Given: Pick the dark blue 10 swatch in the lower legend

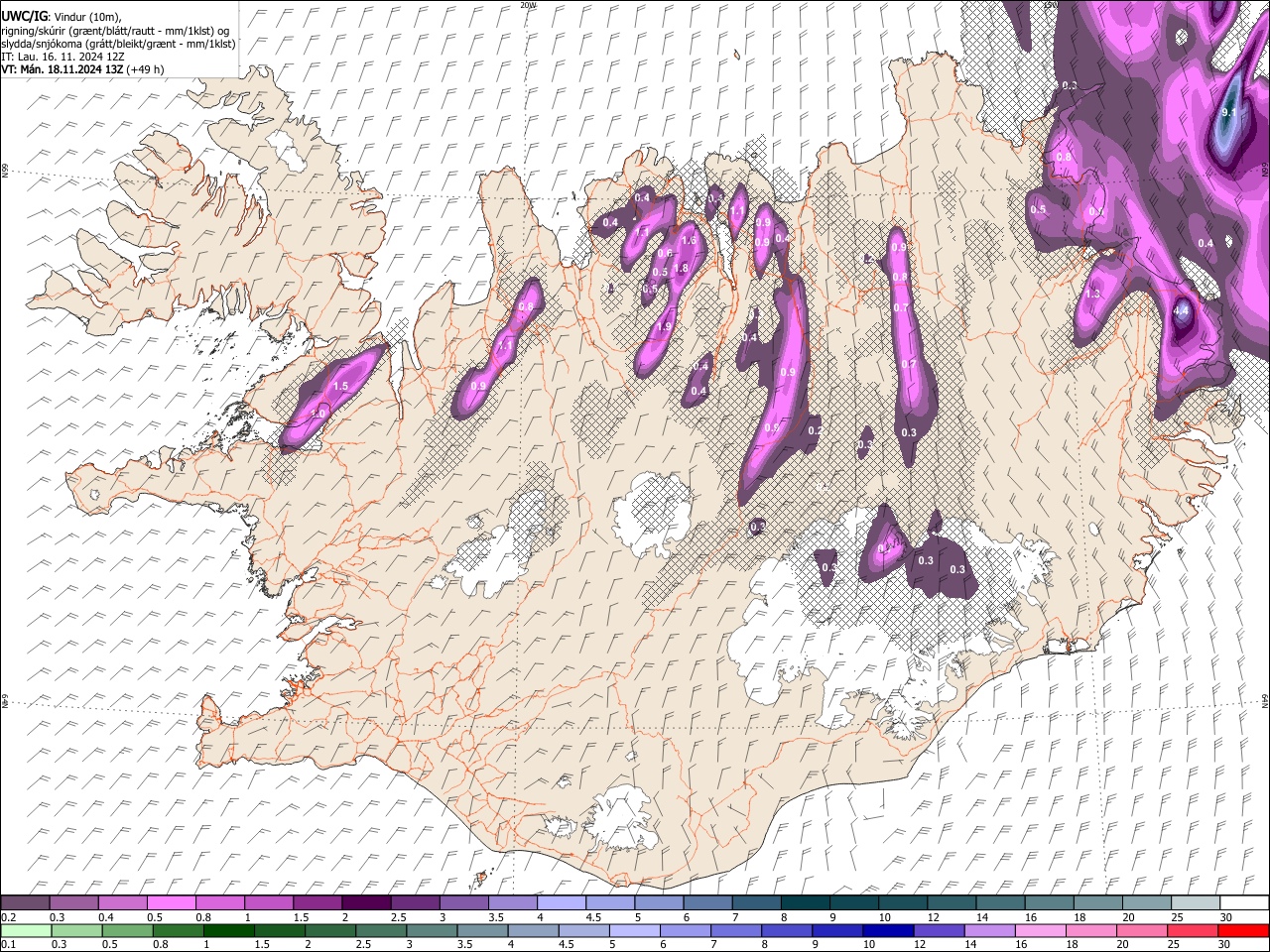Looking at the screenshot, I should (887, 931).
